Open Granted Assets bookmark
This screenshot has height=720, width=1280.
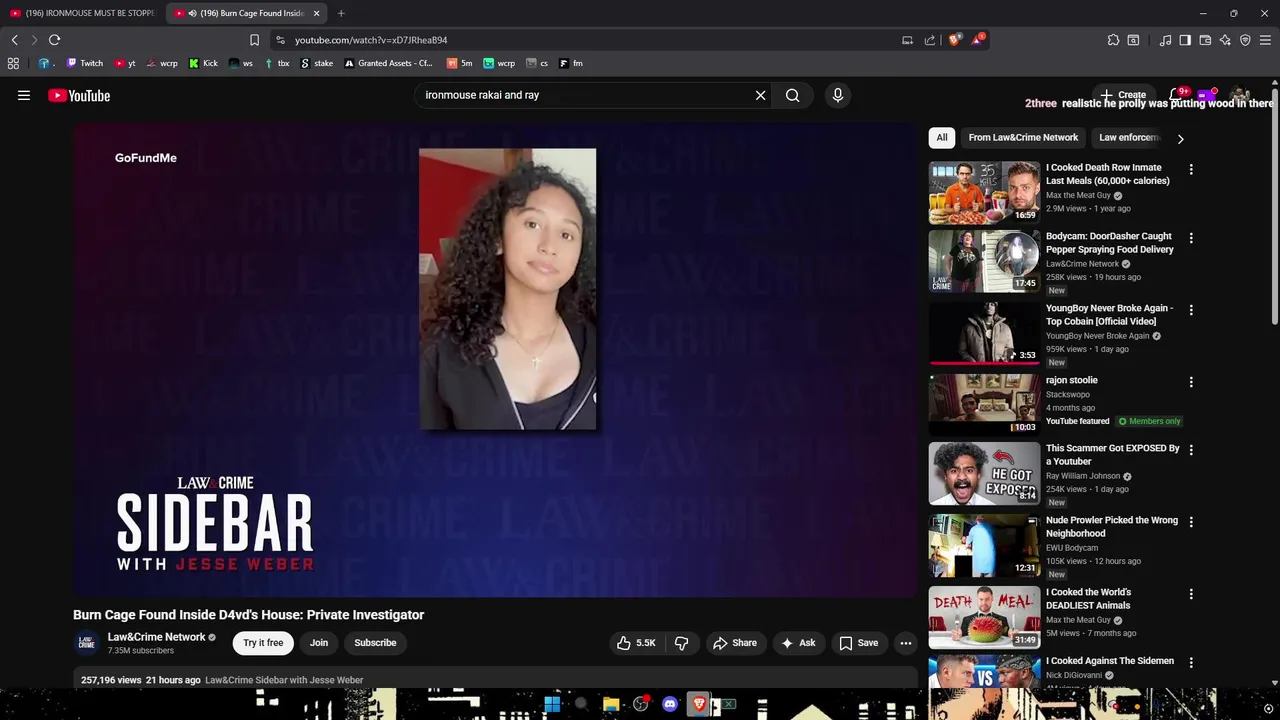coord(388,63)
